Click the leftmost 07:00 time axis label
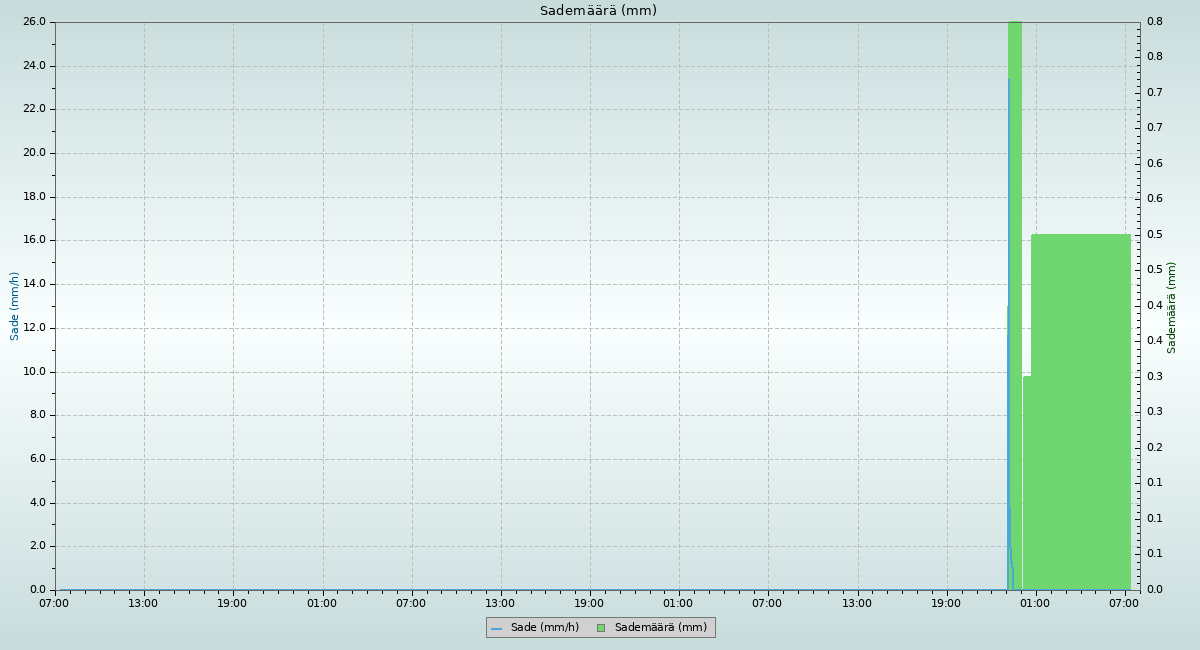The height and width of the screenshot is (650, 1200). (x=54, y=603)
